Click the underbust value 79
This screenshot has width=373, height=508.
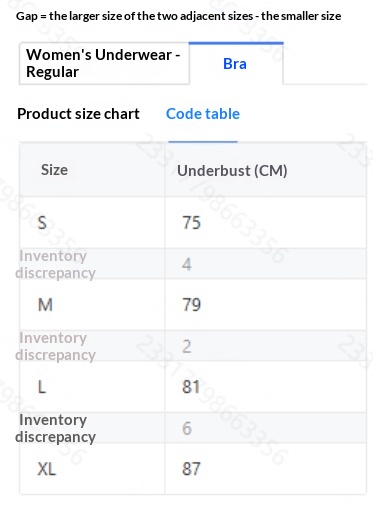pos(191,305)
